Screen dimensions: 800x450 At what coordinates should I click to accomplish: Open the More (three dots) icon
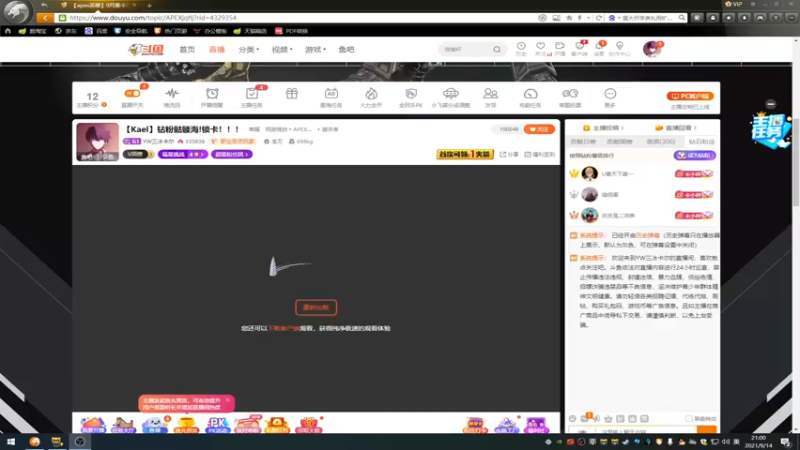click(610, 93)
